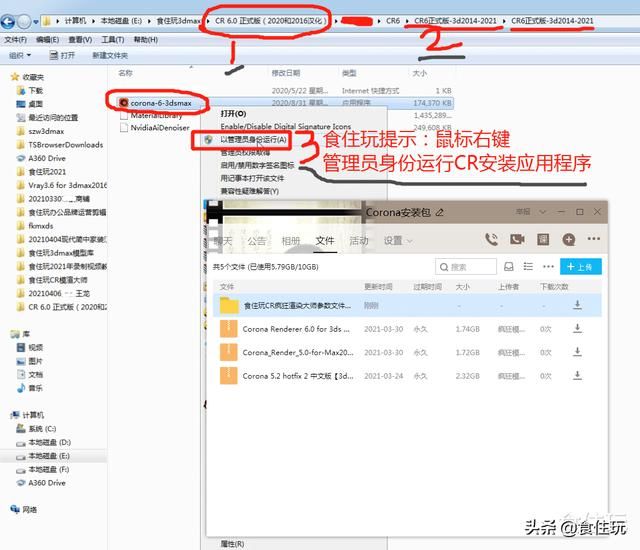Image resolution: width=640 pixels, height=550 pixels.
Task: Open the 查看(V) menu in Explorer
Action: pyautogui.click(x=80, y=40)
